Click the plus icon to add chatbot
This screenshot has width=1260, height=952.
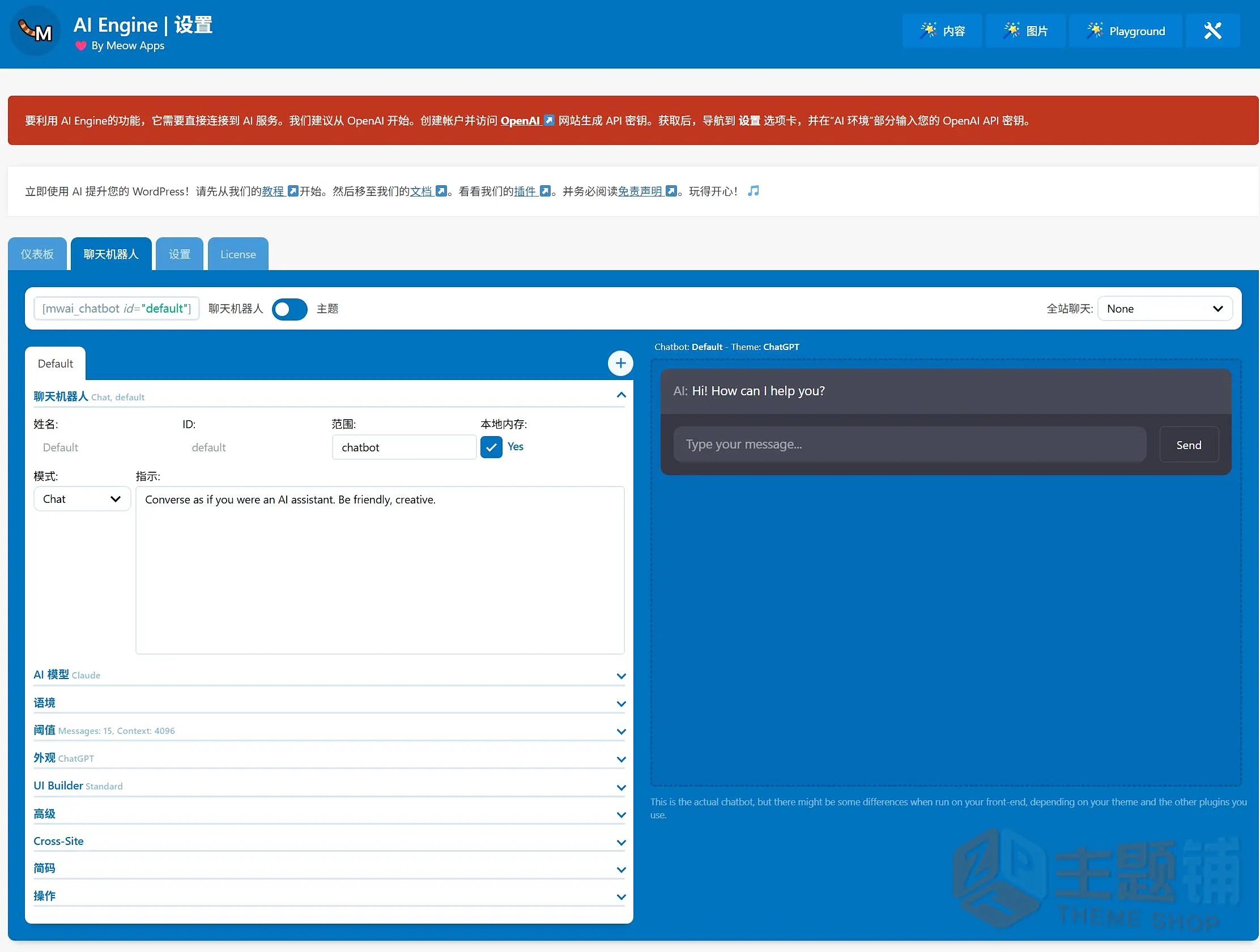coord(620,363)
